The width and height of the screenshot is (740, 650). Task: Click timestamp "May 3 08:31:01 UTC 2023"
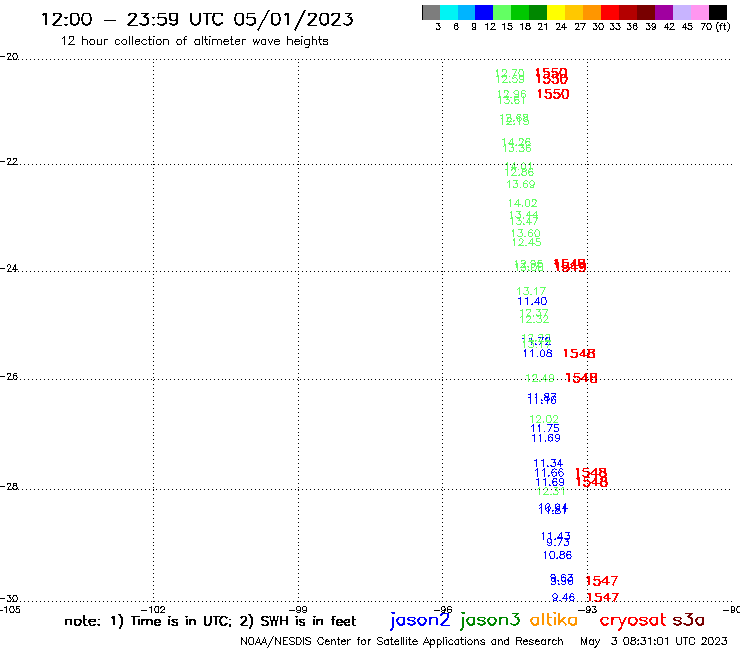pos(654,641)
